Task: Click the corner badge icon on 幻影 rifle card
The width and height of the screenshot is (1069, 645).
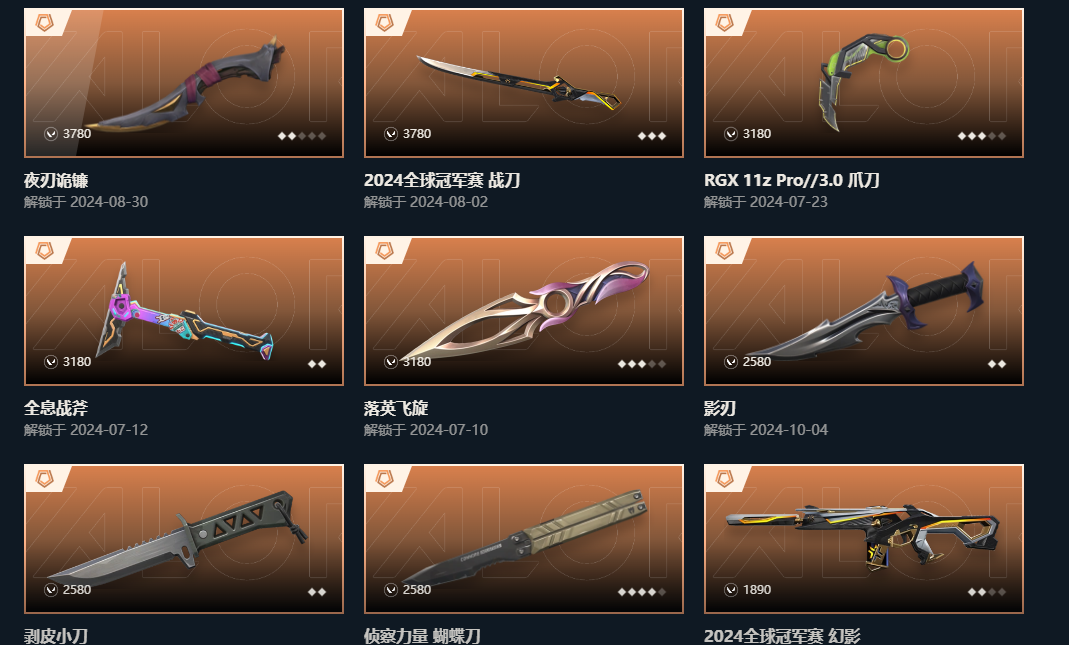Action: 724,479
